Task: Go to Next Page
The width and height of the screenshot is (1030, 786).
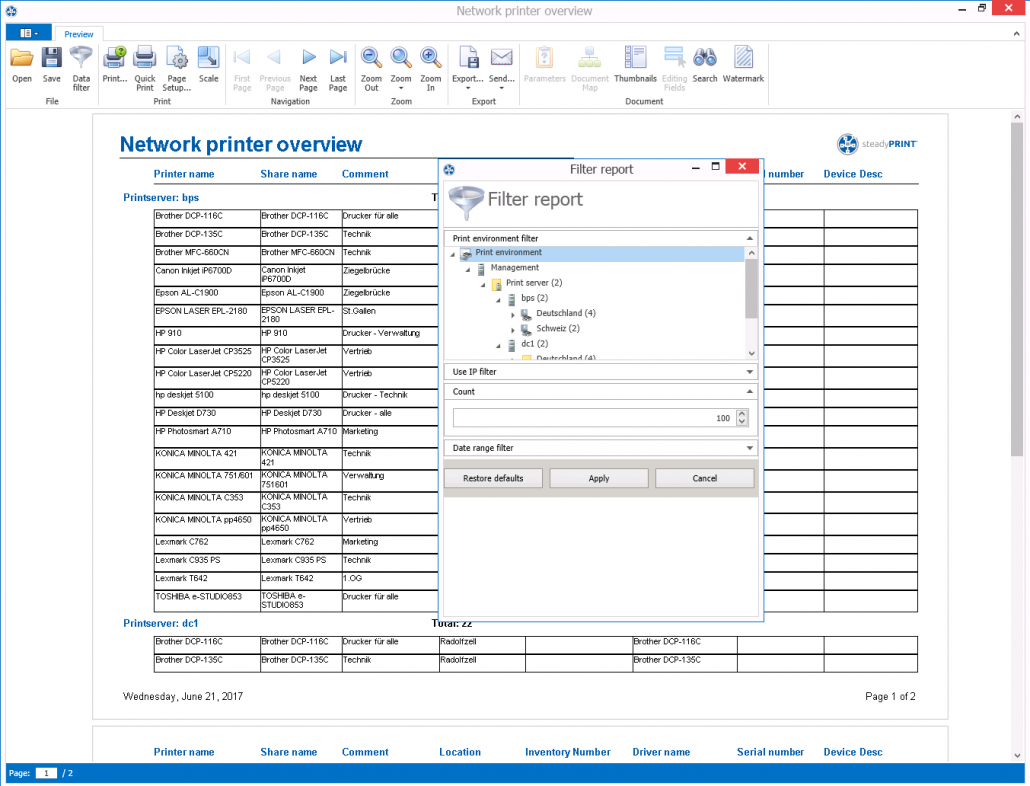Action: 308,68
